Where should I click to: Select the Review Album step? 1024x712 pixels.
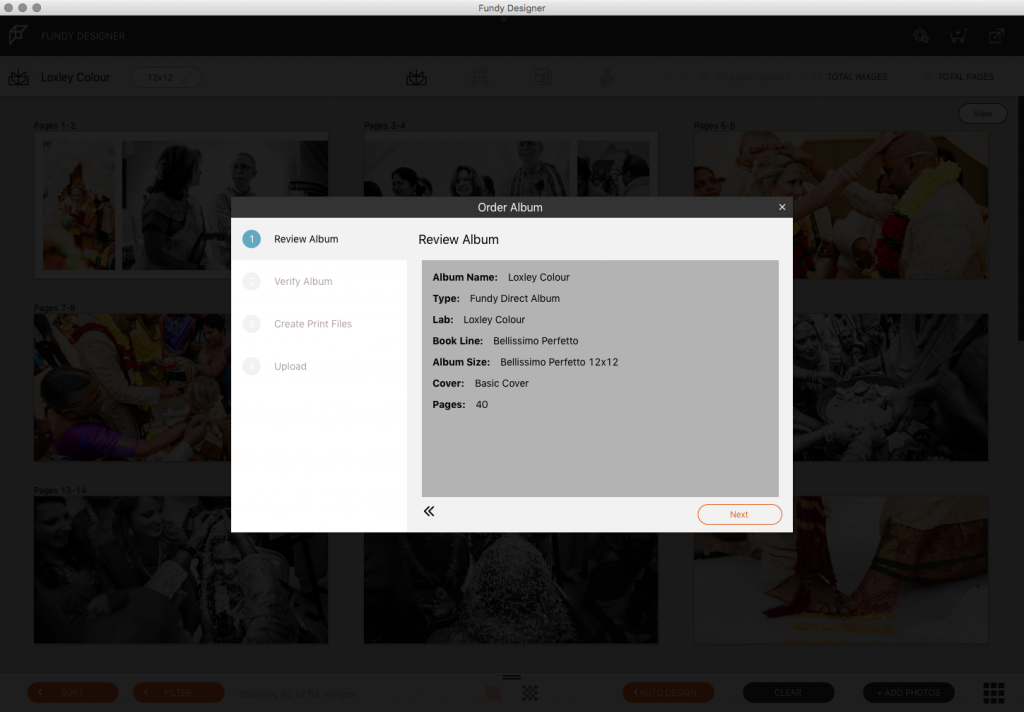319,239
